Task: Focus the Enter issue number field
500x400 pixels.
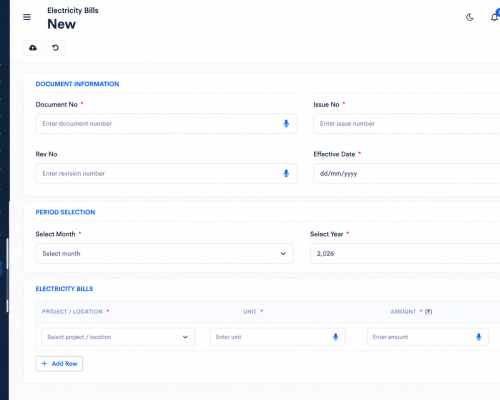Action: pos(407,124)
